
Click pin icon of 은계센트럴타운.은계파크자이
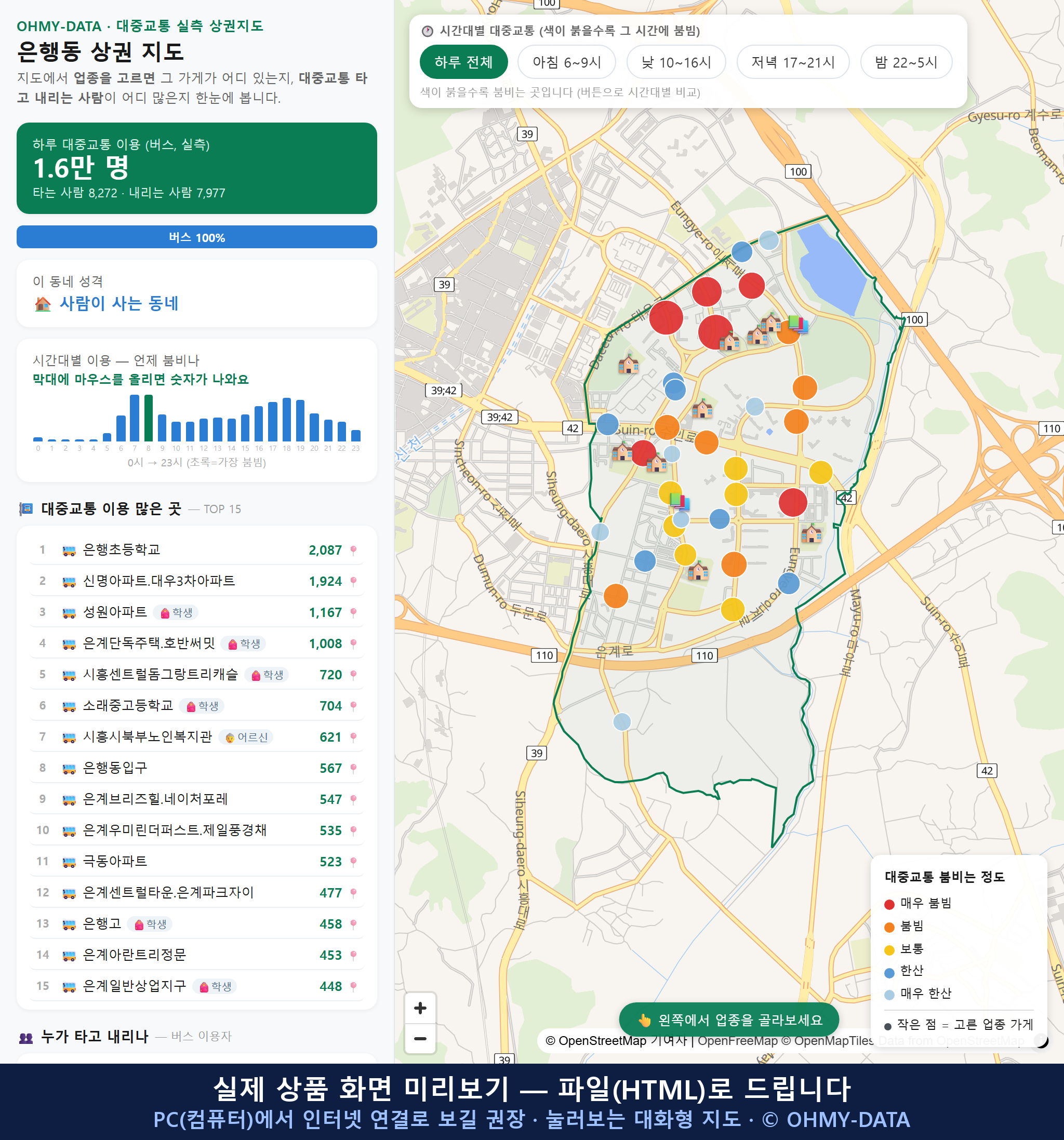pos(353,893)
